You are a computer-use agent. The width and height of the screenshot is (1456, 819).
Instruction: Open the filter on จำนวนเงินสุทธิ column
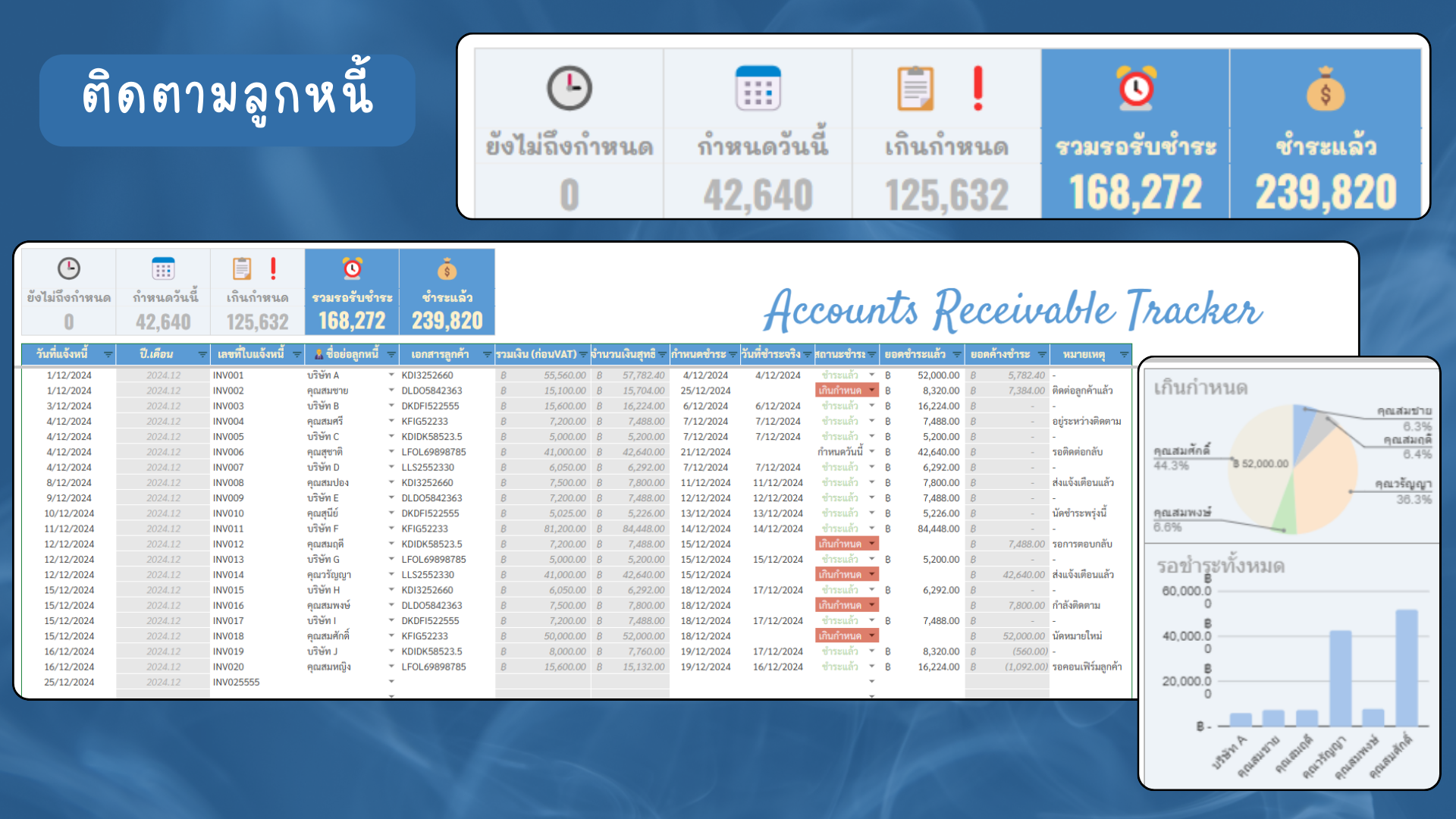[662, 355]
